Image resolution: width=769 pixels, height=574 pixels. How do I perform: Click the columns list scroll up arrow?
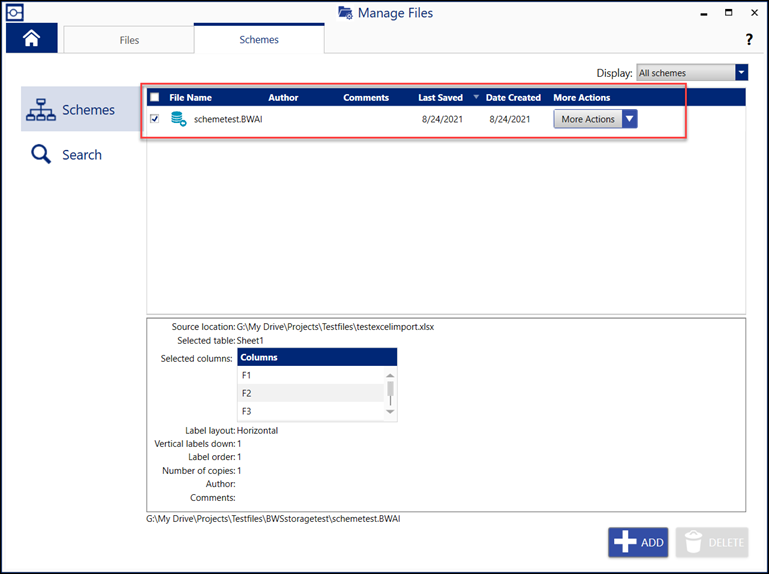click(390, 375)
